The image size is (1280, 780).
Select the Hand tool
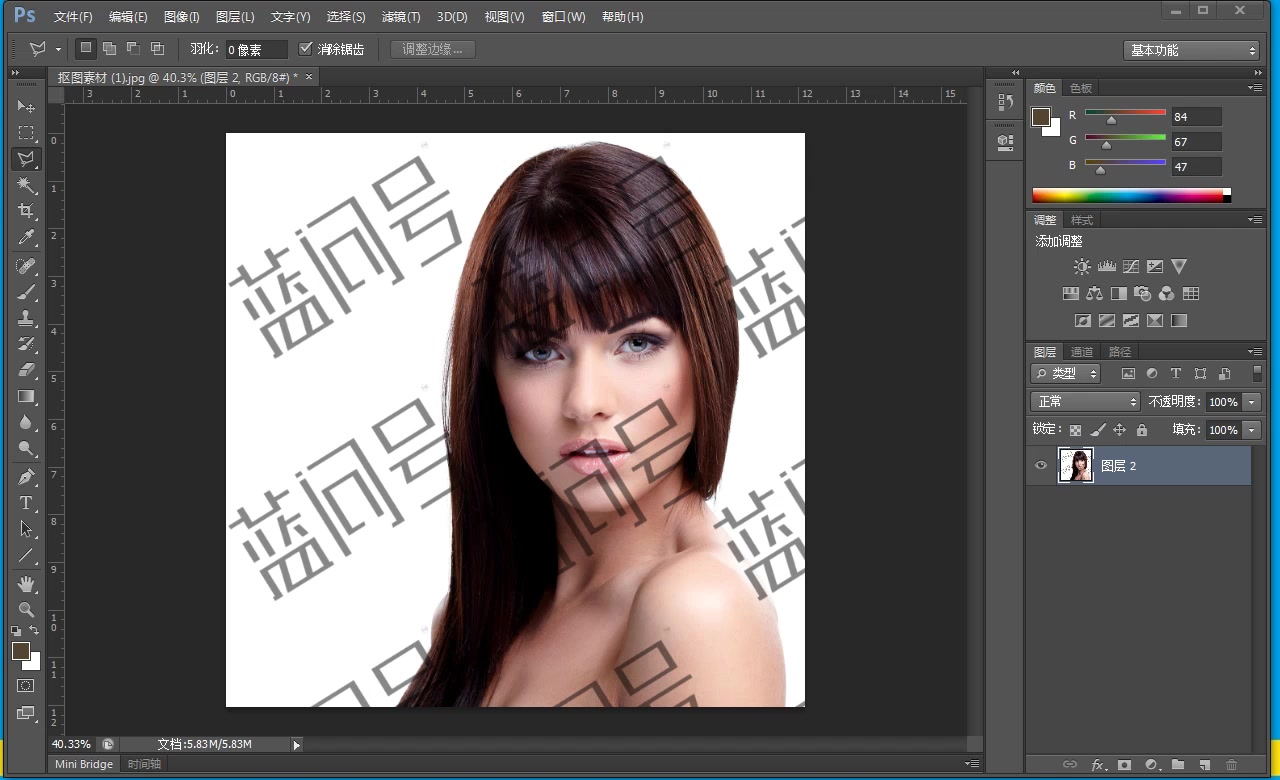[26, 583]
